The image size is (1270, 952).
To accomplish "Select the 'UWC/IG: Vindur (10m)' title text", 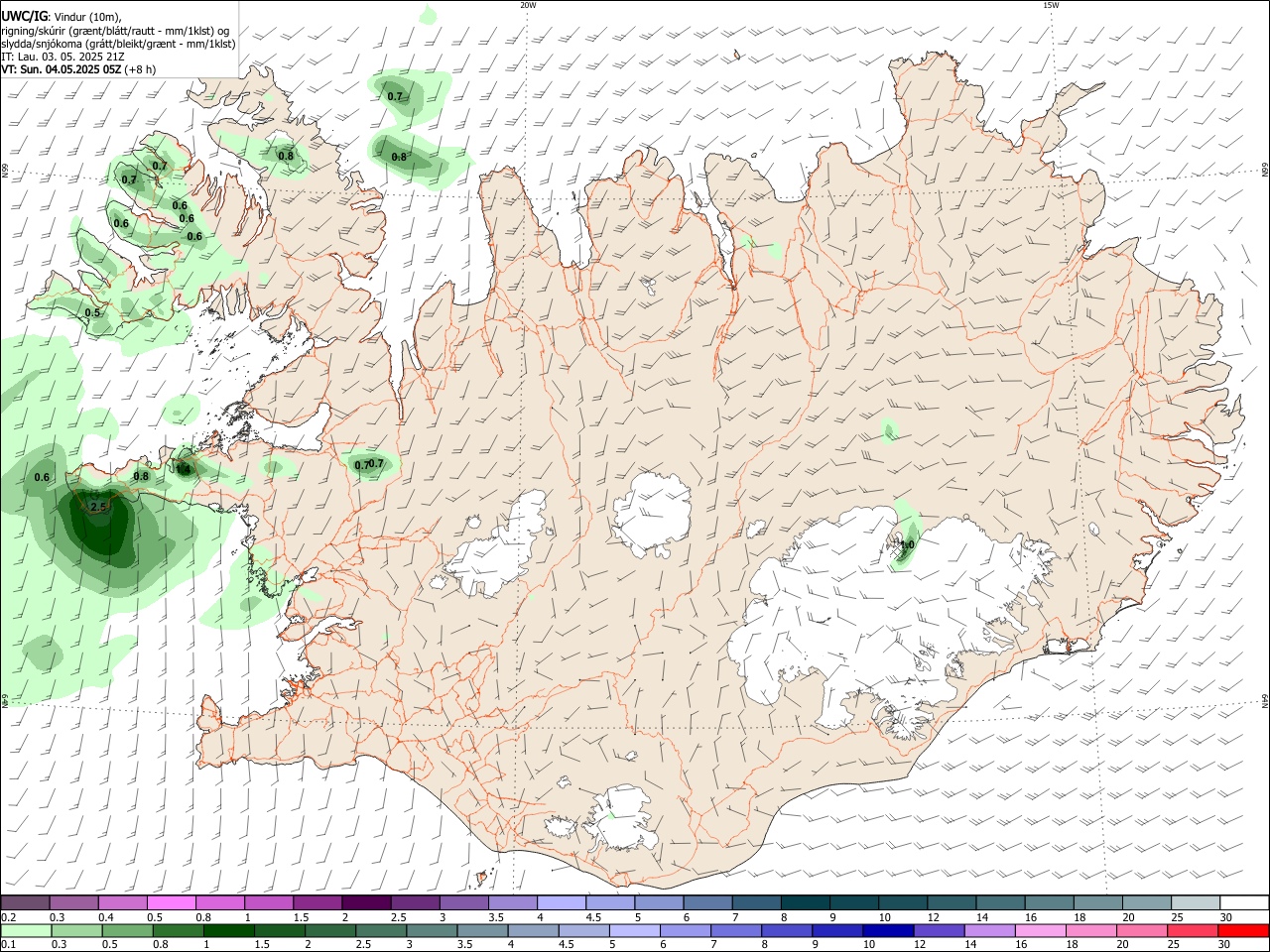I will tap(61, 16).
